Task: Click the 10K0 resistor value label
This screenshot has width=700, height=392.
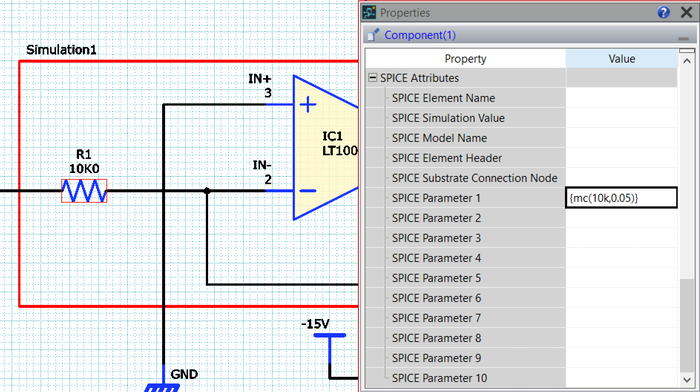Action: pyautogui.click(x=84, y=169)
